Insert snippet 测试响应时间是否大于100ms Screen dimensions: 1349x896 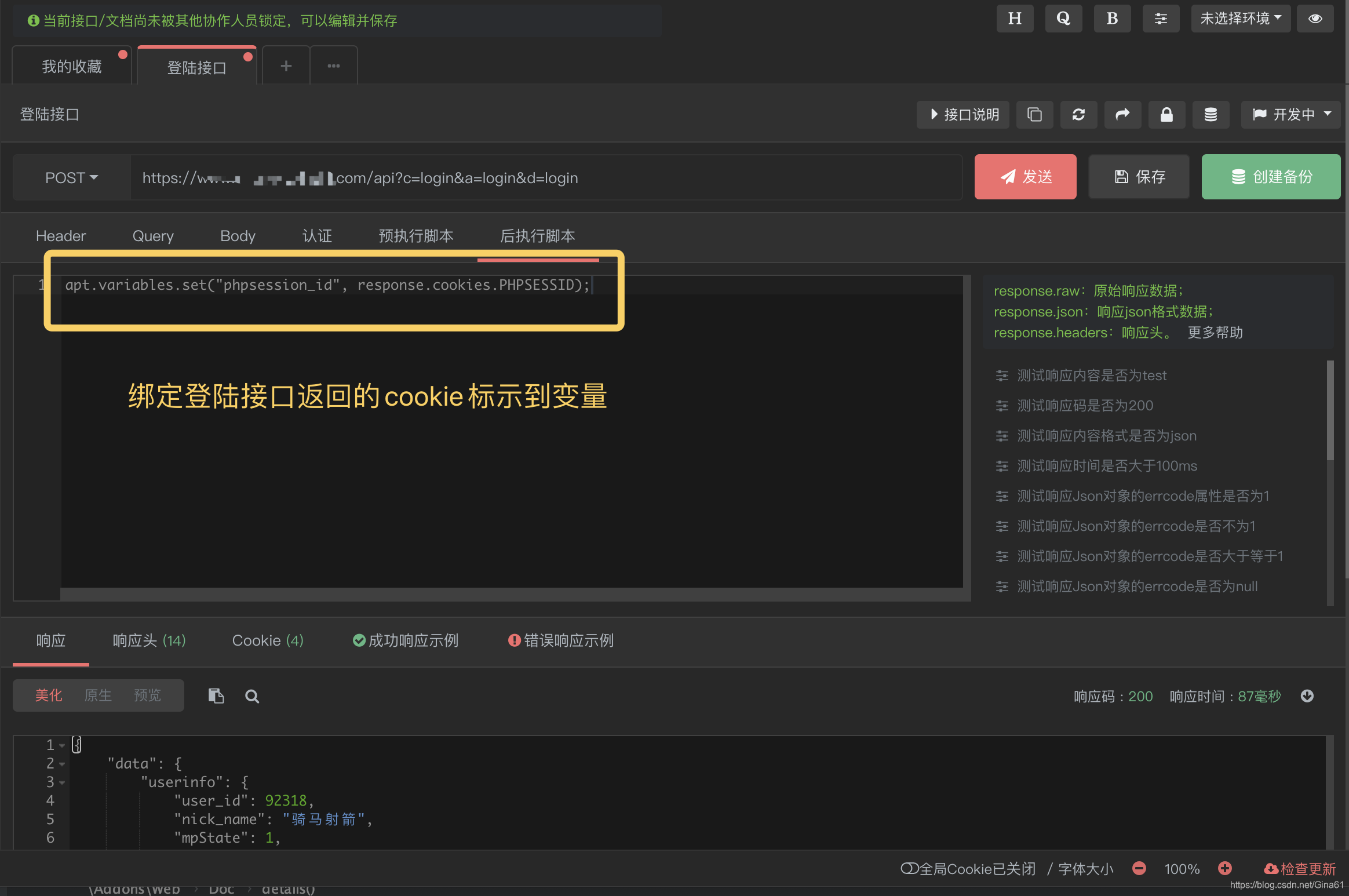(x=1096, y=466)
